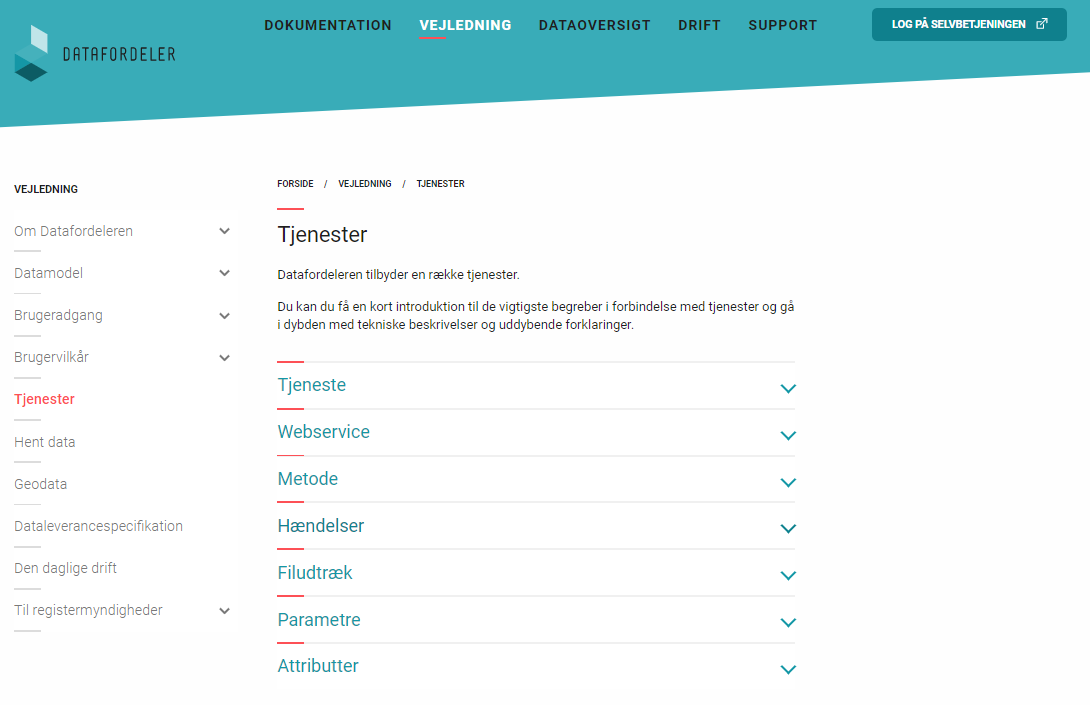Screen dimensions: 1090x705
Task: Select the Drift menu item
Action: [x=699, y=25]
